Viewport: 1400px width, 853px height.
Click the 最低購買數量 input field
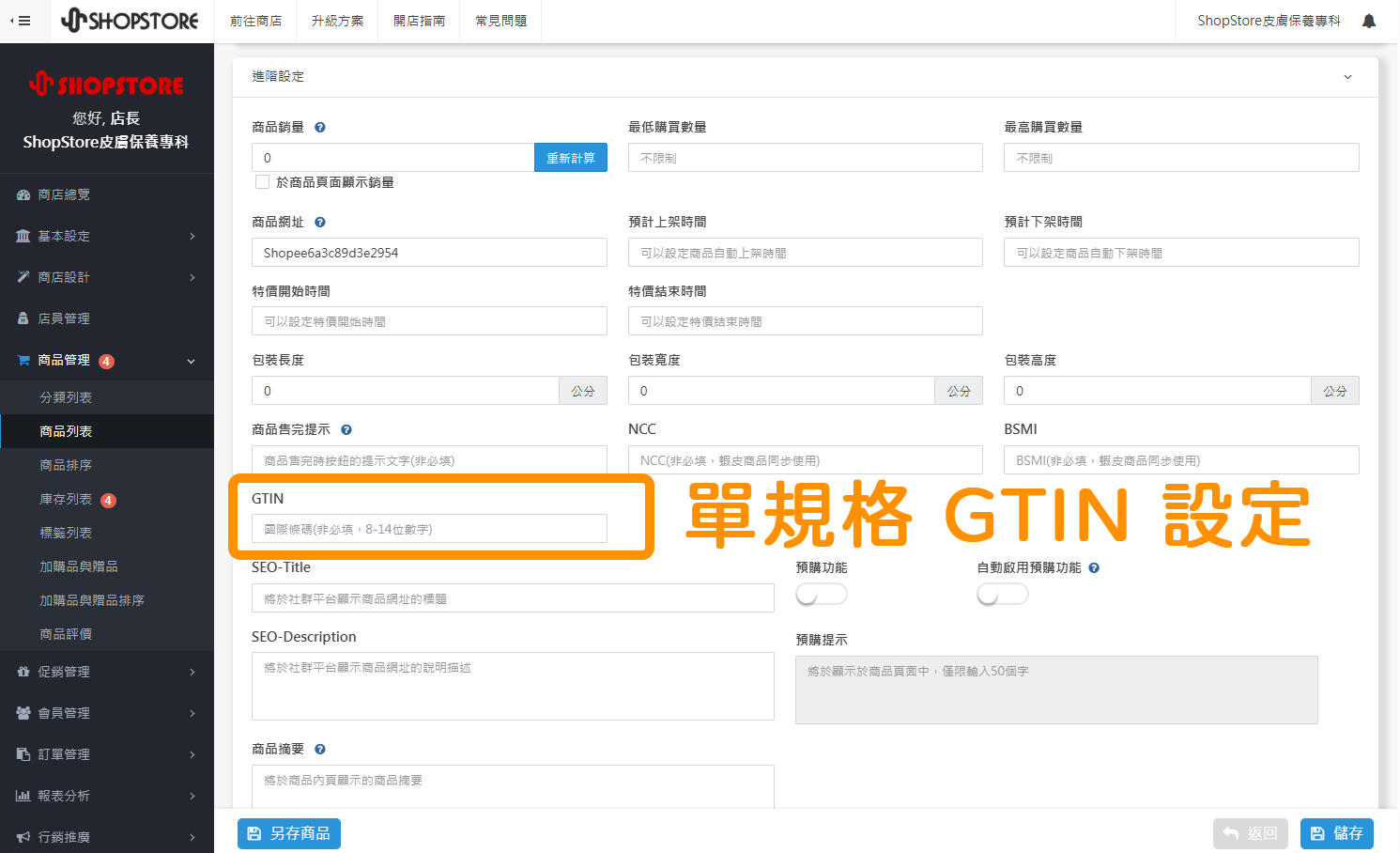[806, 158]
